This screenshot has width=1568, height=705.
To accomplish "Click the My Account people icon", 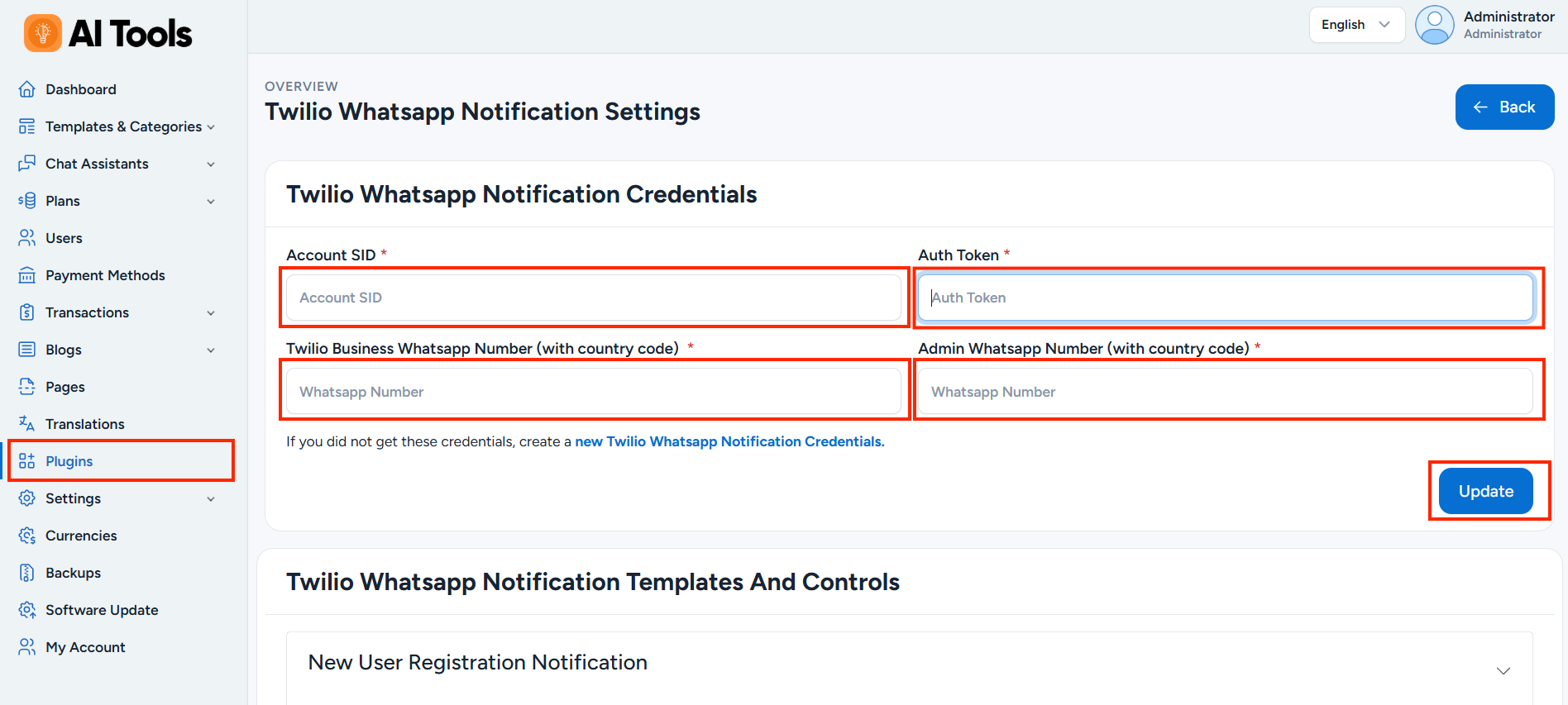I will [27, 647].
